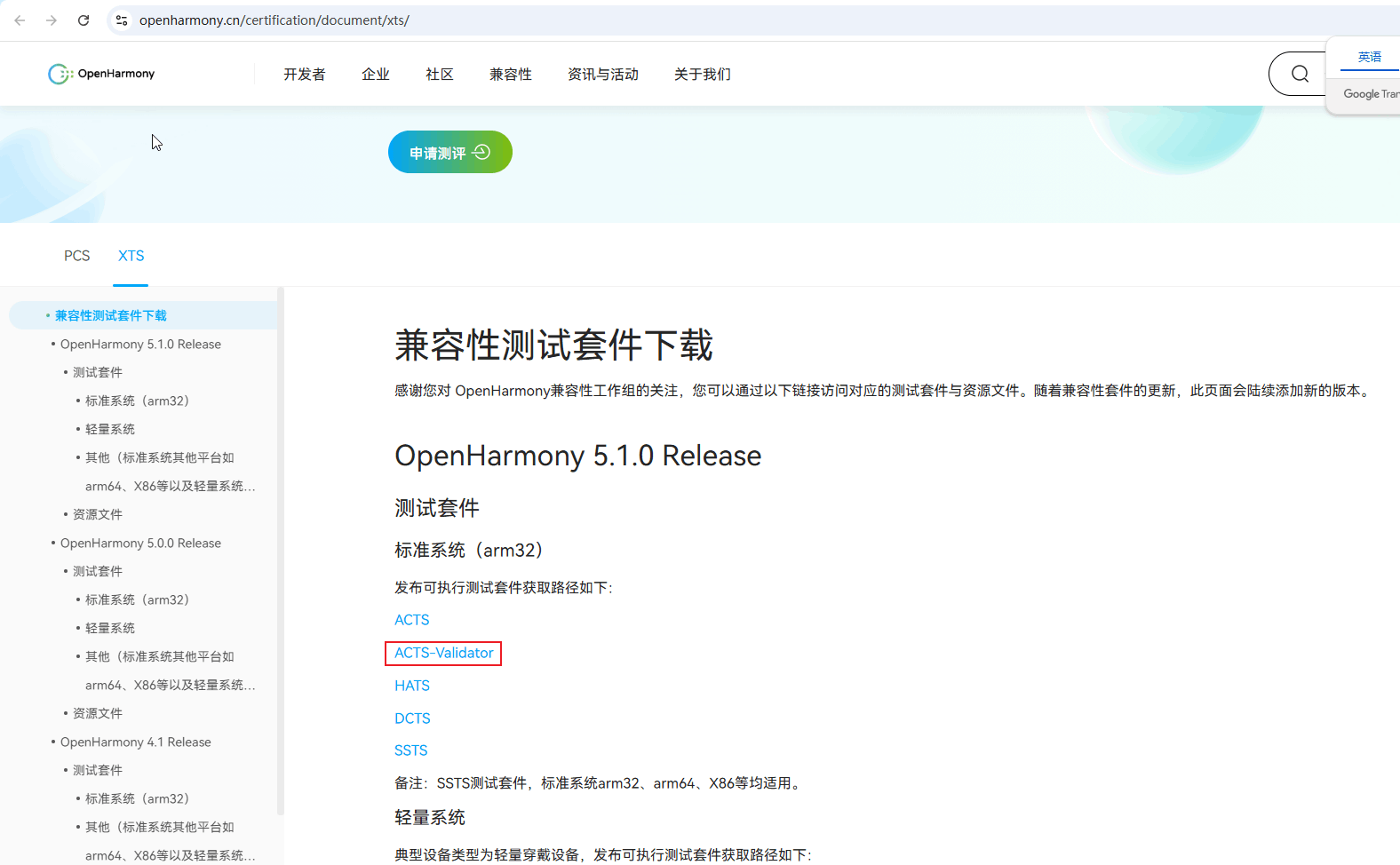Screen dimensions: 1400x865
Task: Select 测试套件 under 4.1 Release
Action: [98, 770]
